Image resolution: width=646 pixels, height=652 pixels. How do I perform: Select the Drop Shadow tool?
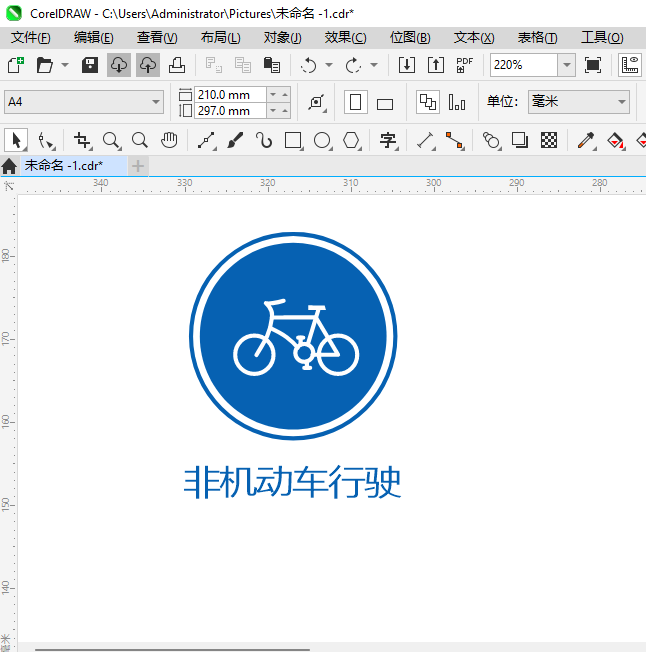(x=520, y=141)
